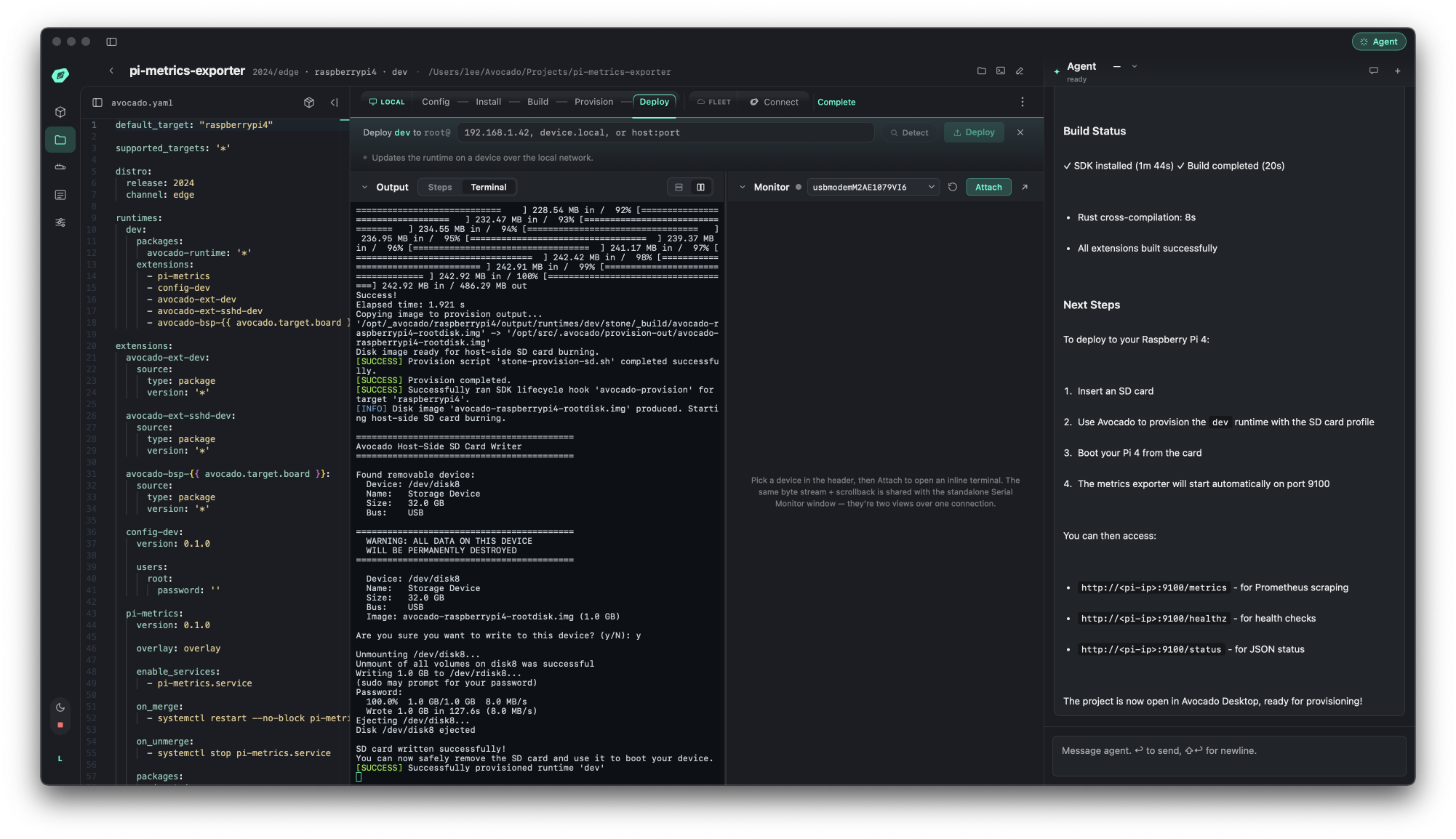Image resolution: width=1456 pixels, height=839 pixels.
Task: Open the three-dot menu in the pipeline bar
Action: (1023, 102)
